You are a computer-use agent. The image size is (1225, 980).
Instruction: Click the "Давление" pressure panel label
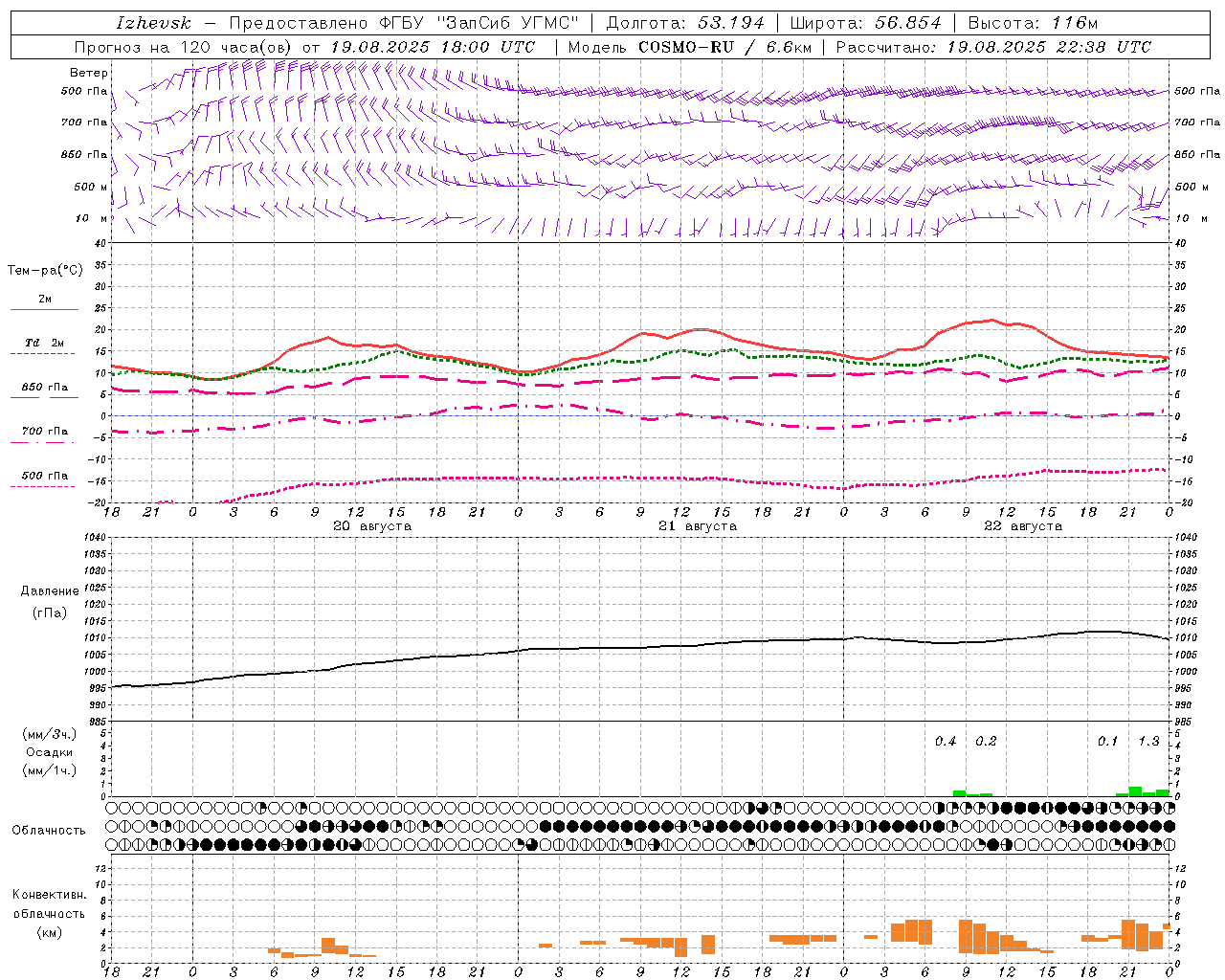[x=50, y=591]
